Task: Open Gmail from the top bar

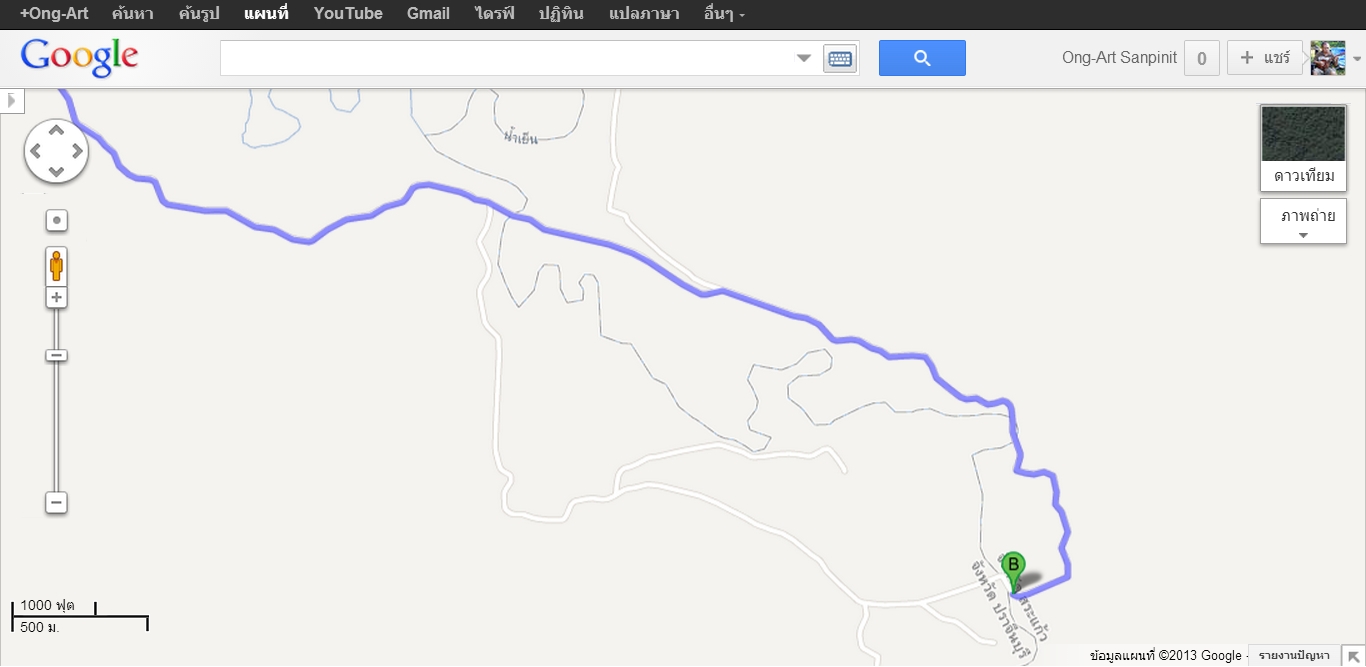Action: click(x=428, y=14)
